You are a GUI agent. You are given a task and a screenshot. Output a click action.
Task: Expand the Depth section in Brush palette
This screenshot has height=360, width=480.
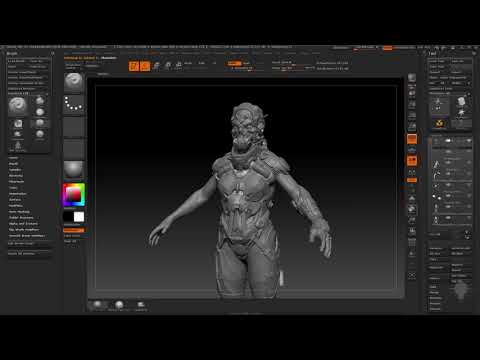(13, 164)
